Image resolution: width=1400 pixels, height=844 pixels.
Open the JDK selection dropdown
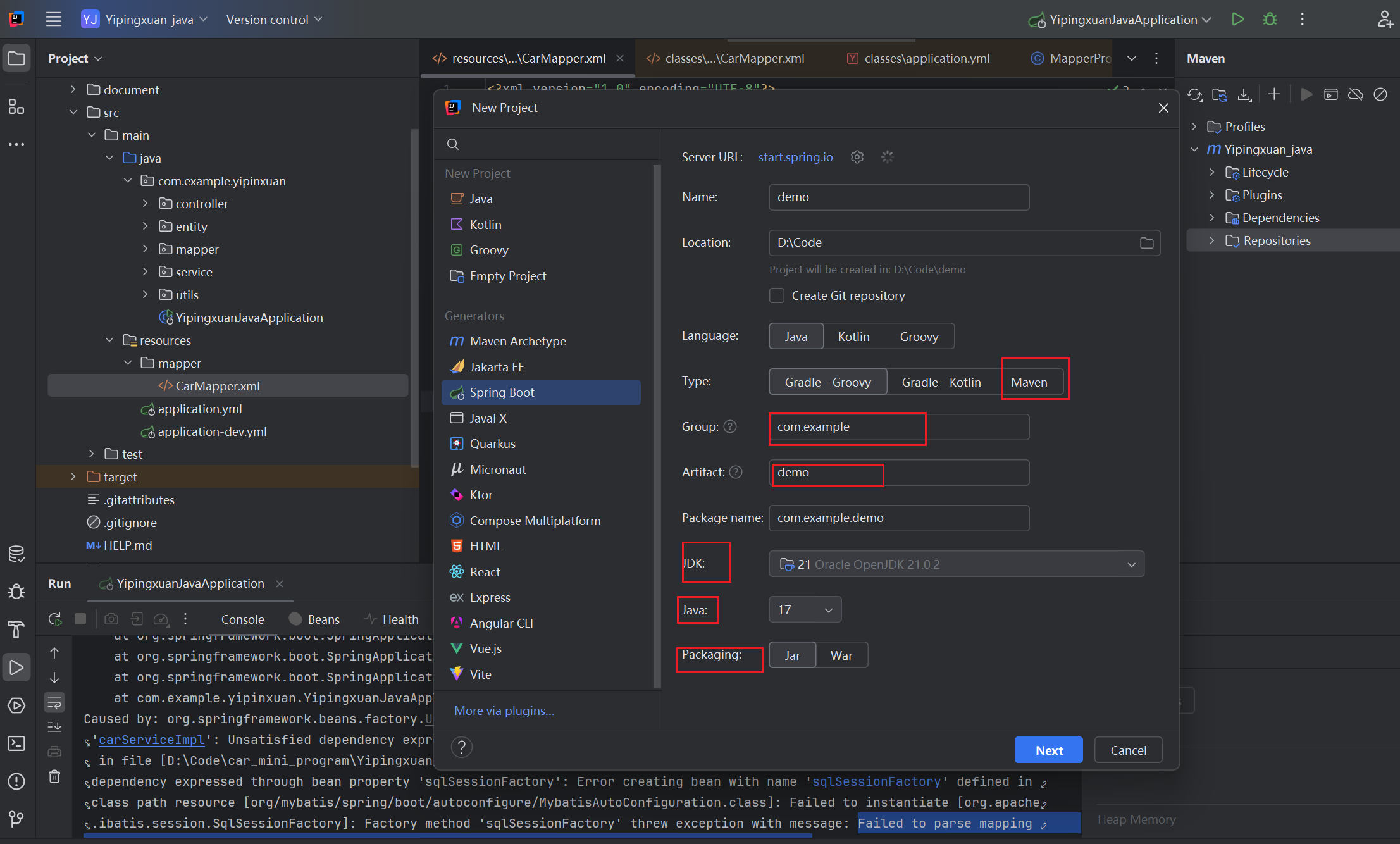coord(956,564)
